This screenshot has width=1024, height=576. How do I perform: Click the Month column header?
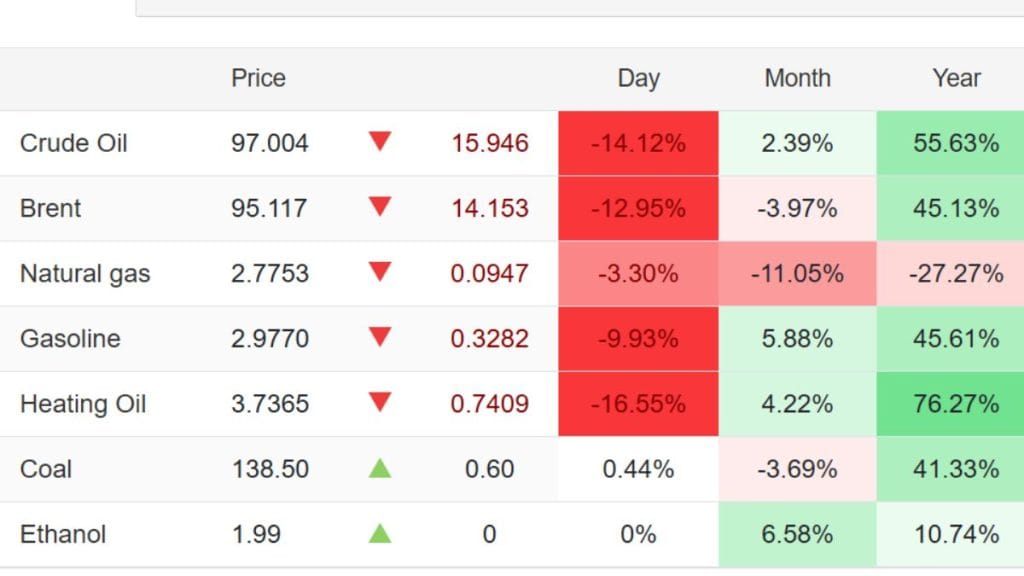[x=797, y=78]
